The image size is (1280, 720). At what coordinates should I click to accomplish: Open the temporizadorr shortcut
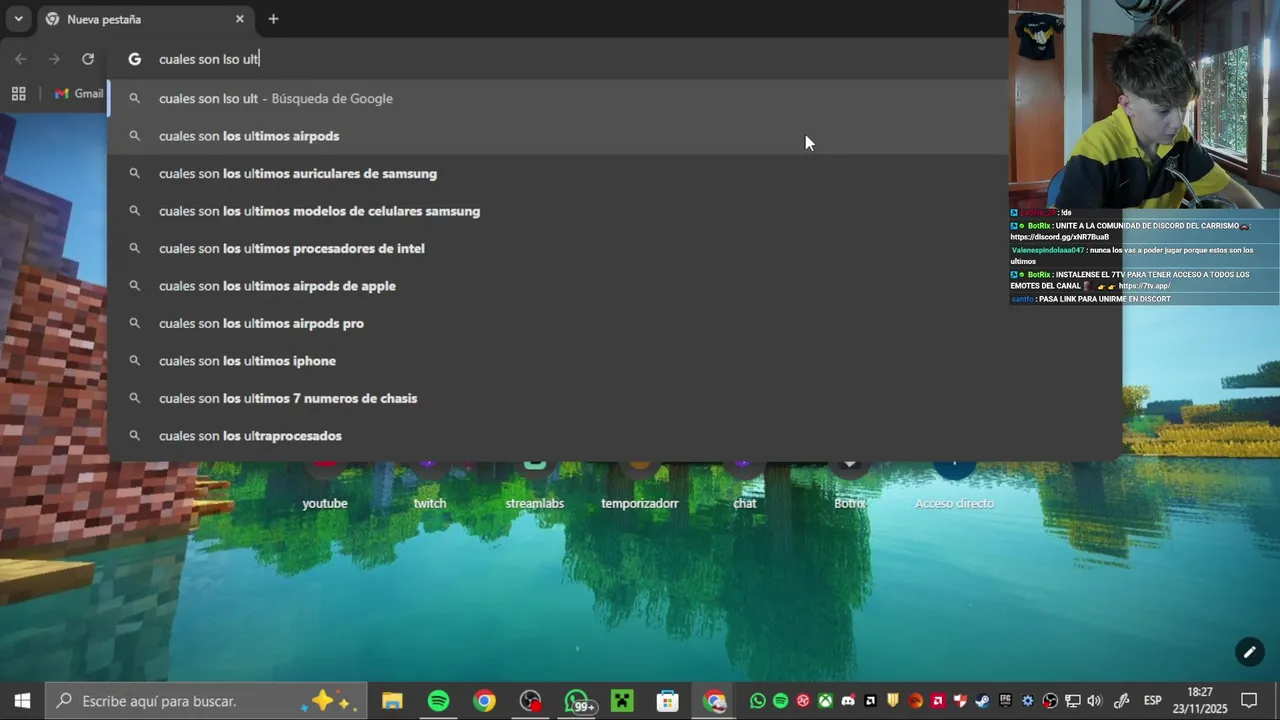pyautogui.click(x=640, y=487)
